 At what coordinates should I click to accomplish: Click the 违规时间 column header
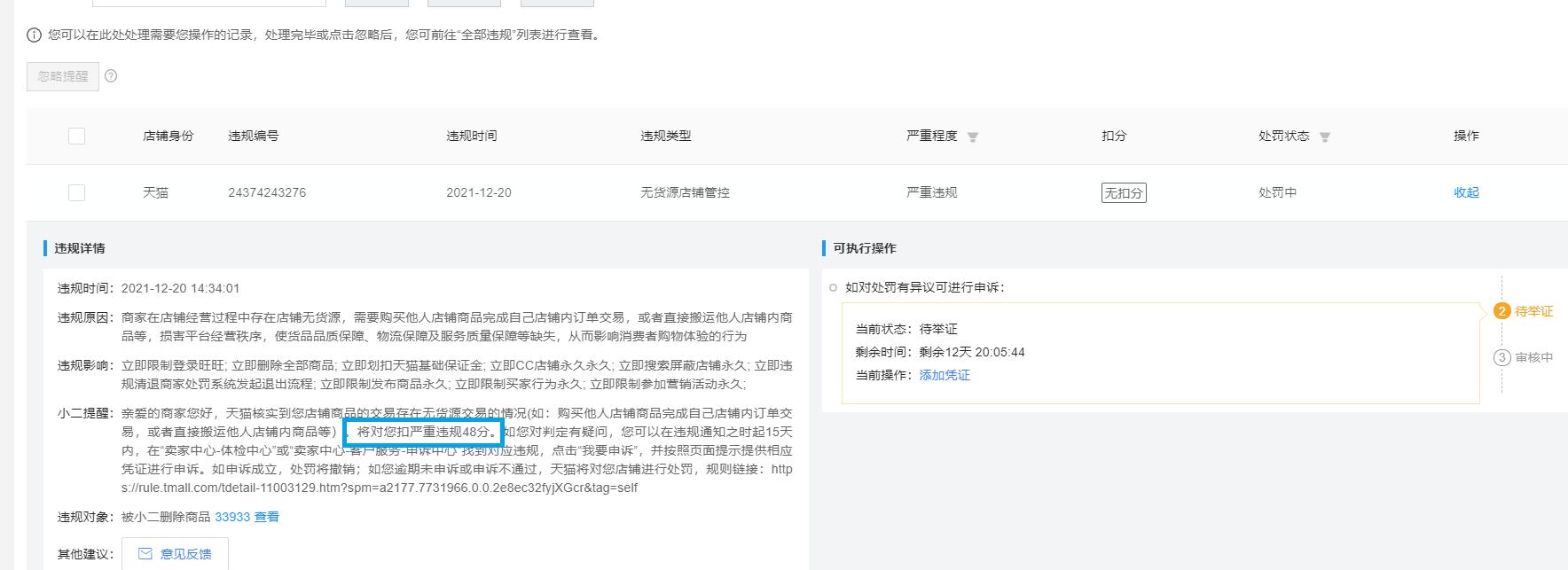(x=472, y=136)
